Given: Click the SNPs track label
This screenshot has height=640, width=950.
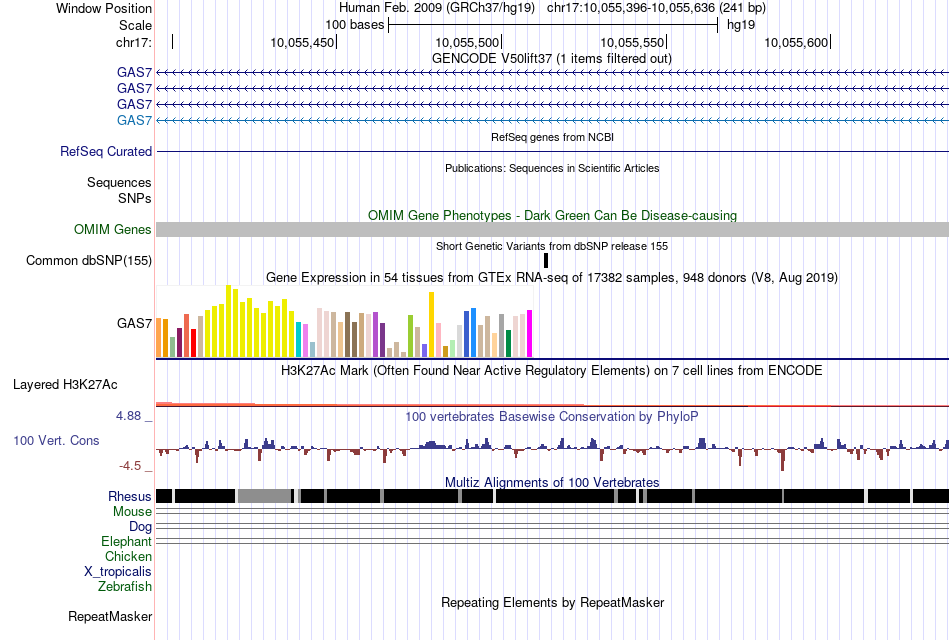Looking at the screenshot, I should [135, 198].
